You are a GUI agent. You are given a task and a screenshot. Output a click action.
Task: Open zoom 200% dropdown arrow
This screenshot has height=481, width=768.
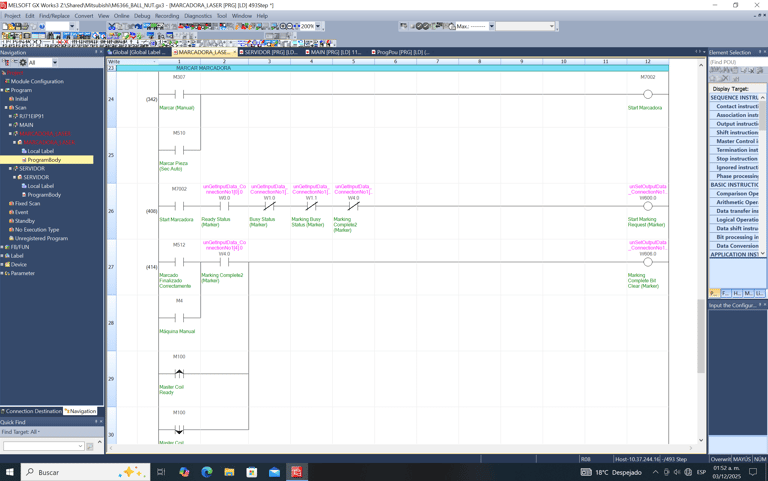click(x=318, y=26)
